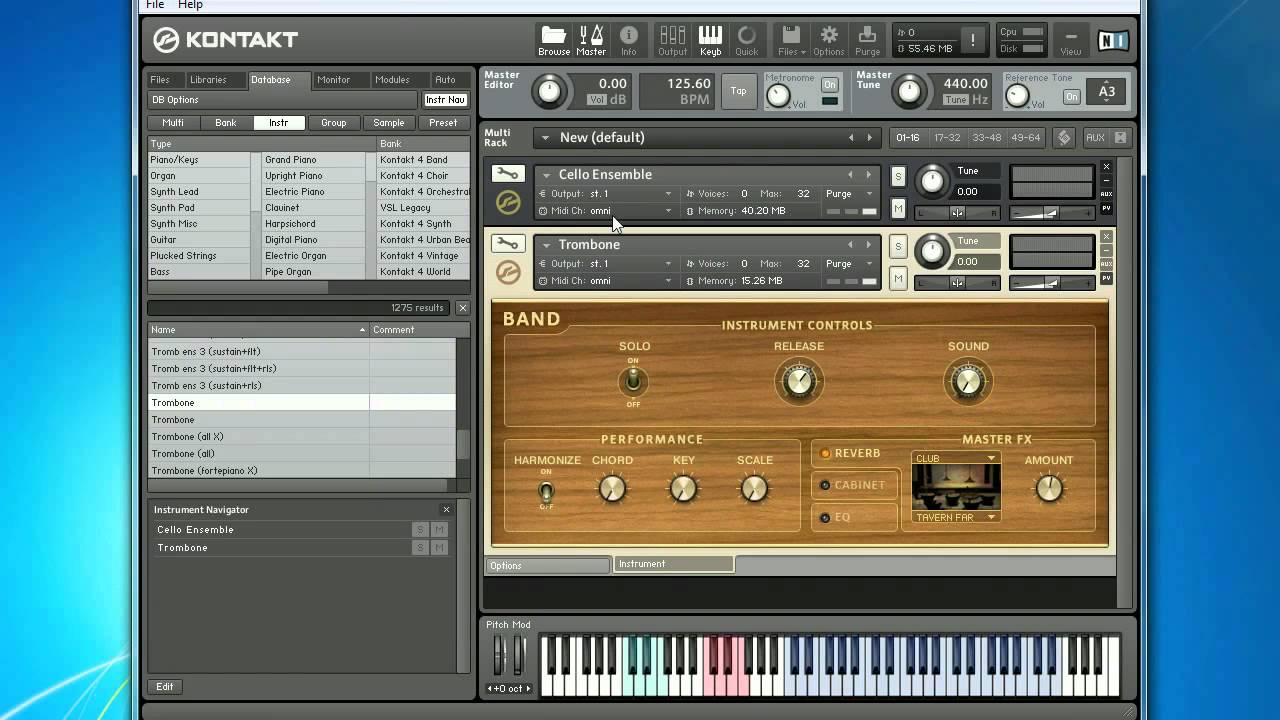Open Cello Ensemble Midi Ch omni dropdown
1280x720 pixels.
[606, 211]
